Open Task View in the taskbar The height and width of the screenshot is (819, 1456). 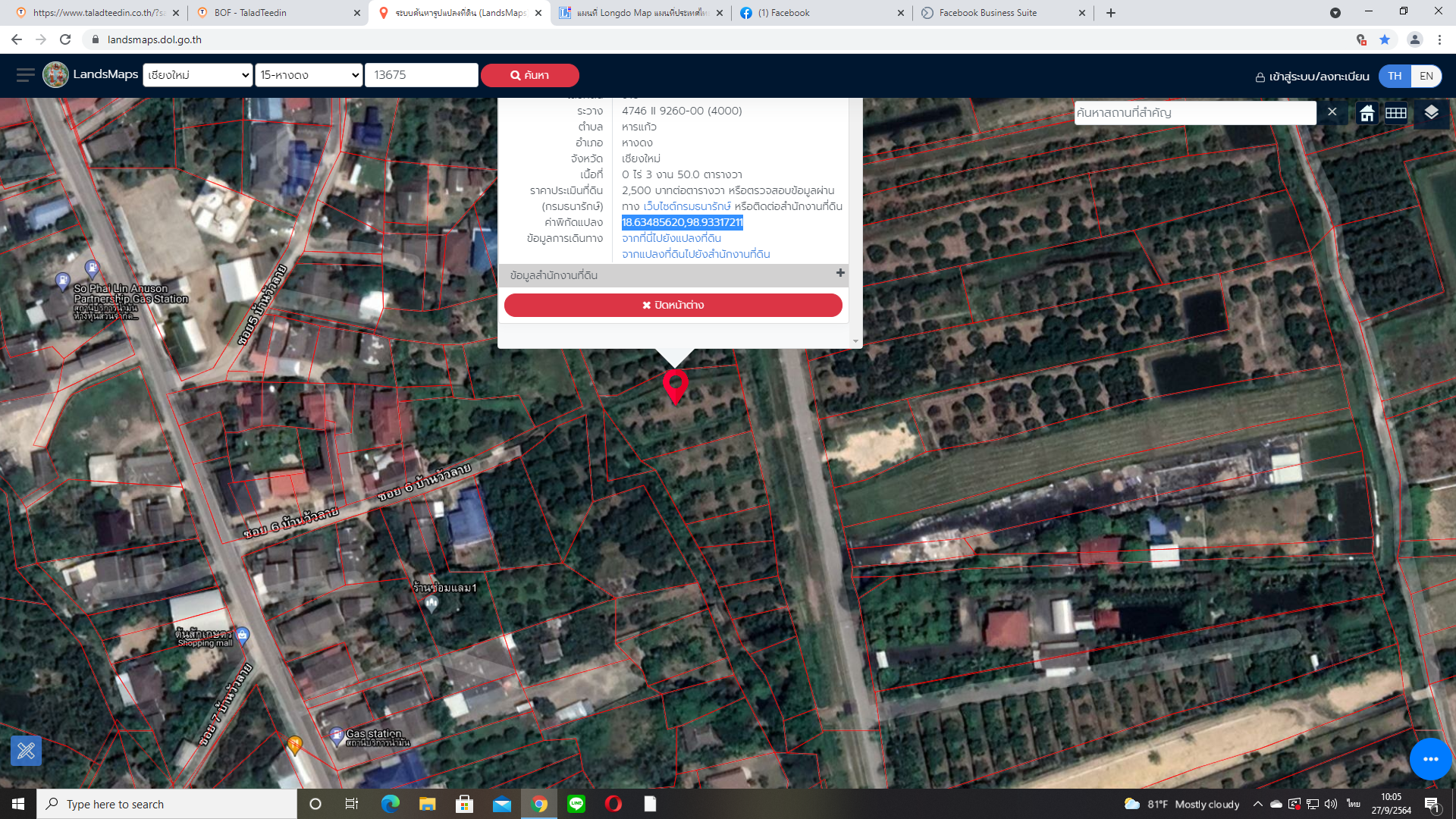352,804
